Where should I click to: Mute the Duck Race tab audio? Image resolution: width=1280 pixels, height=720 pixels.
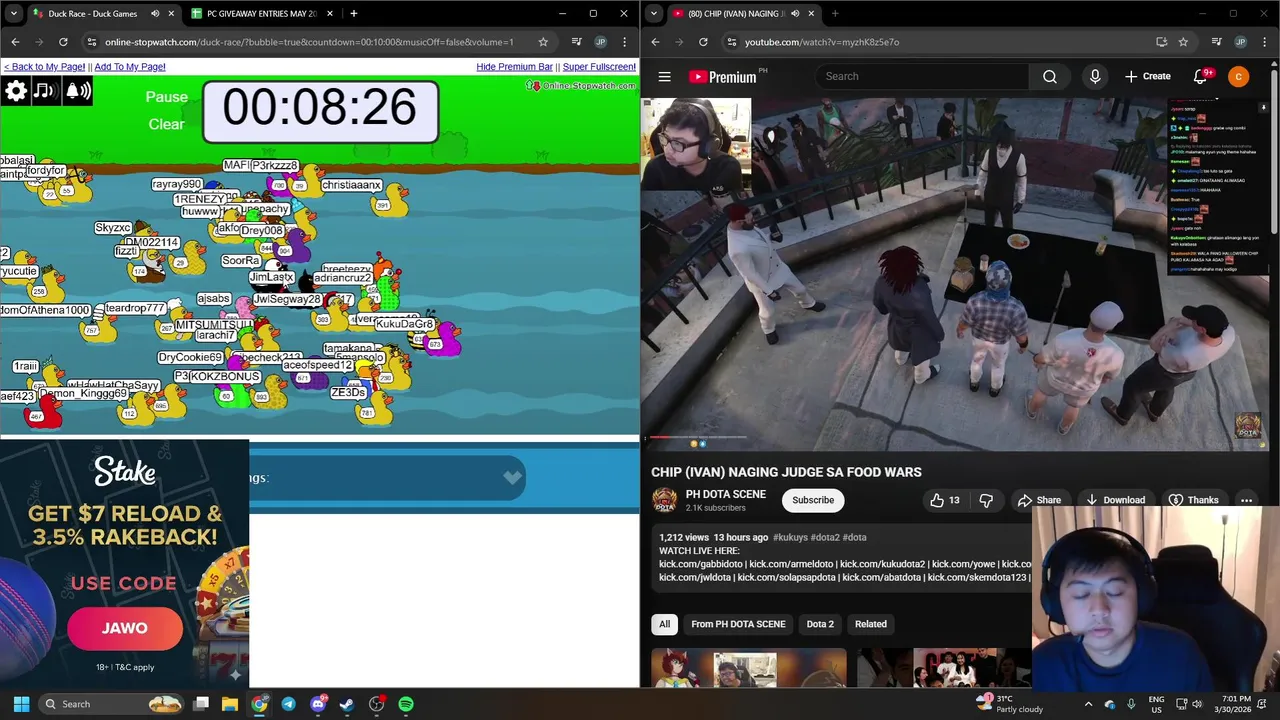pos(155,14)
